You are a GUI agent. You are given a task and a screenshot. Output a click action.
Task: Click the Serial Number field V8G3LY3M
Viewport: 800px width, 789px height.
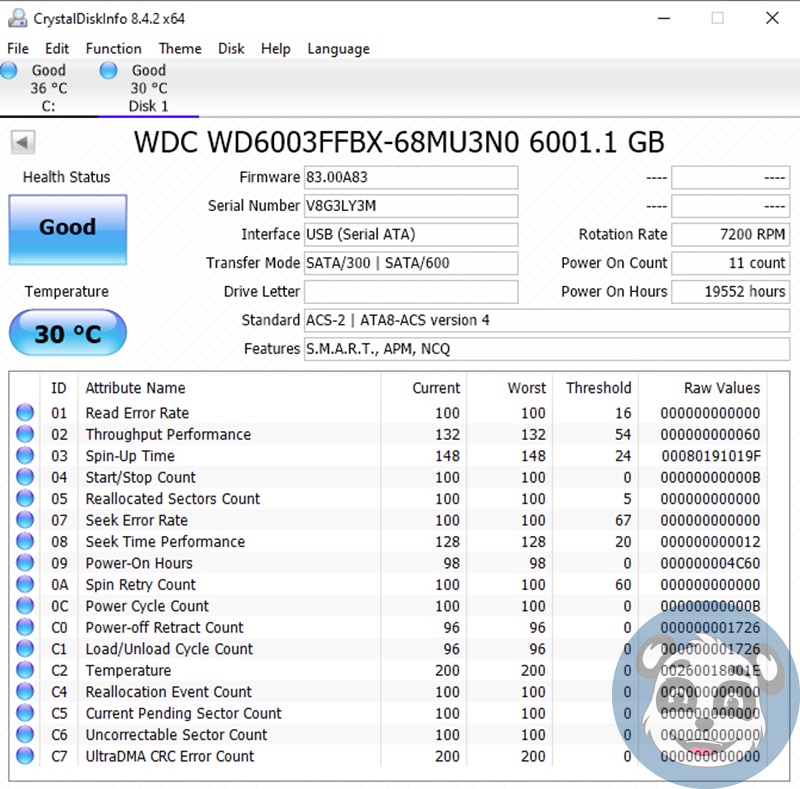click(x=411, y=206)
